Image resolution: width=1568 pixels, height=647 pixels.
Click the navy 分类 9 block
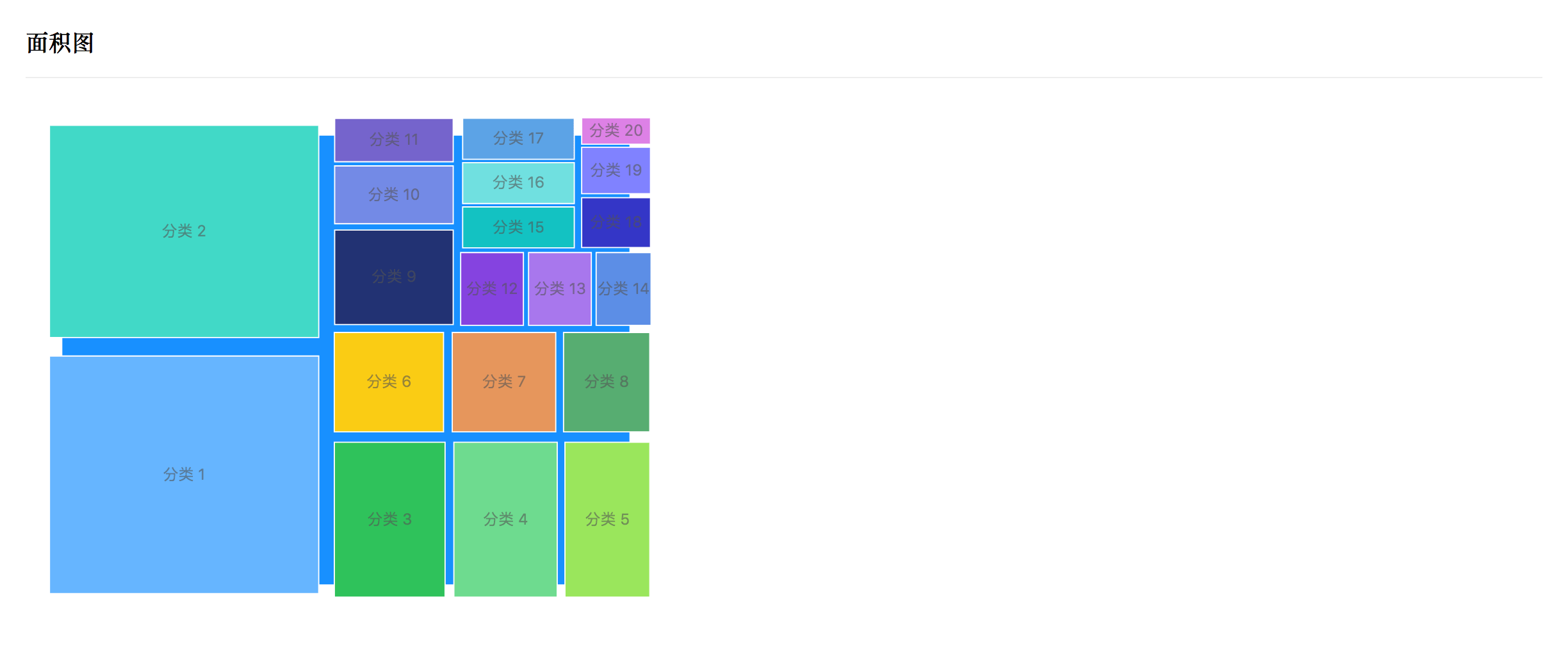click(394, 277)
